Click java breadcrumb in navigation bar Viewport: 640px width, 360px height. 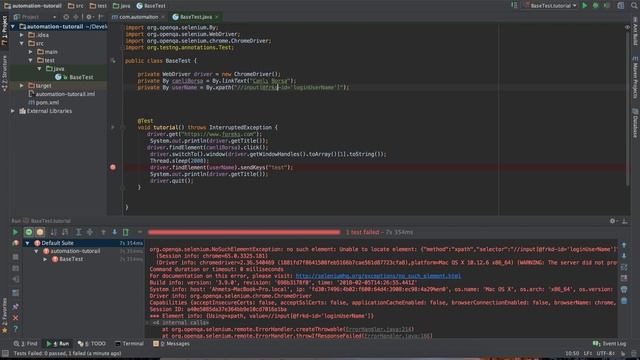pyautogui.click(x=122, y=6)
